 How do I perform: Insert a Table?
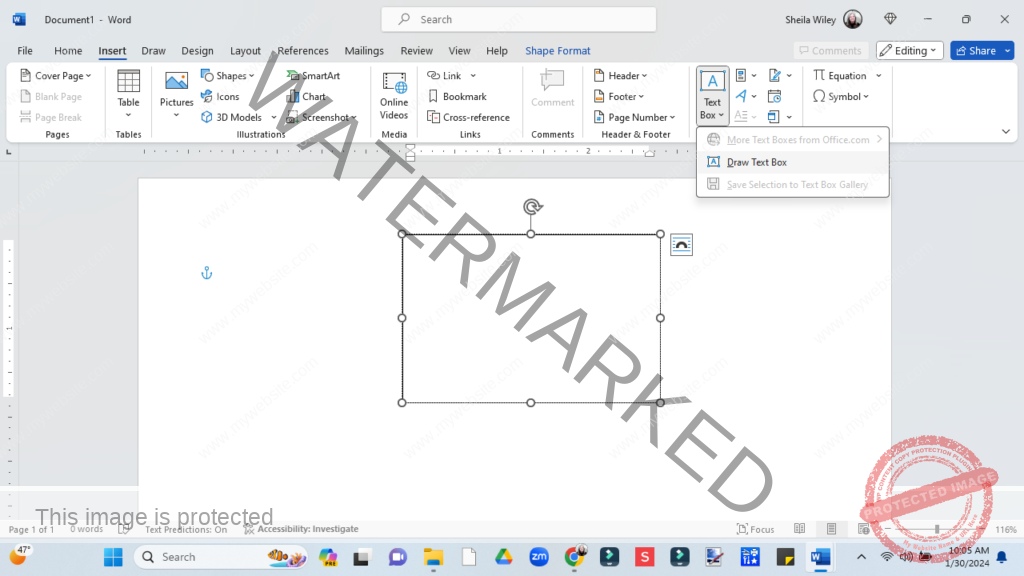click(x=128, y=95)
